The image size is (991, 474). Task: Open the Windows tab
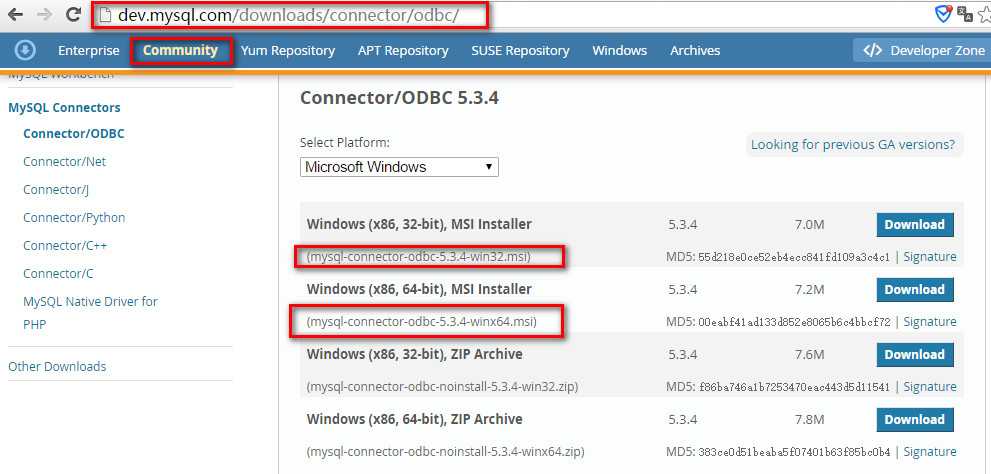point(619,51)
